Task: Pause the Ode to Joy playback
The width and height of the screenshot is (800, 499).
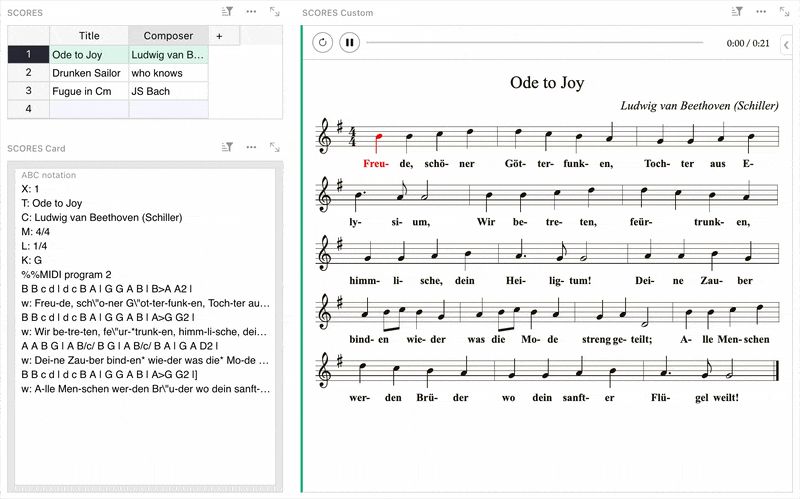Action: (349, 42)
